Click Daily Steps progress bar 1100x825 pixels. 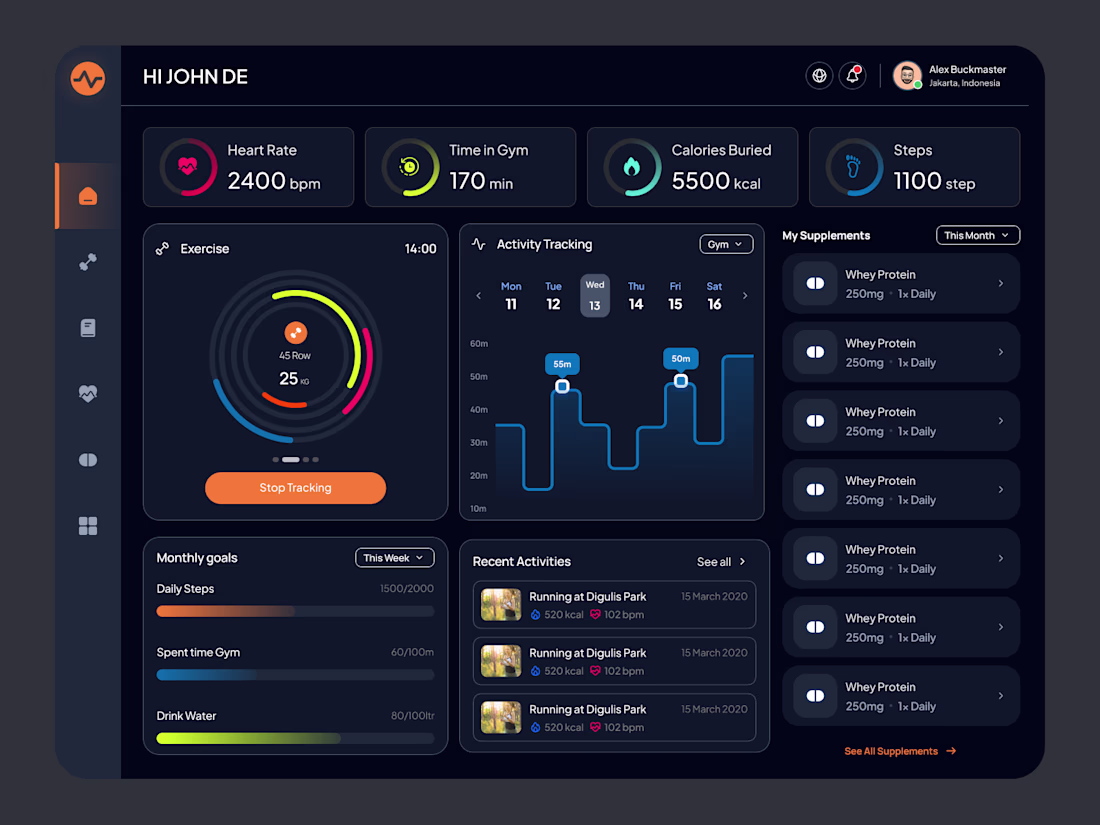pyautogui.click(x=295, y=611)
